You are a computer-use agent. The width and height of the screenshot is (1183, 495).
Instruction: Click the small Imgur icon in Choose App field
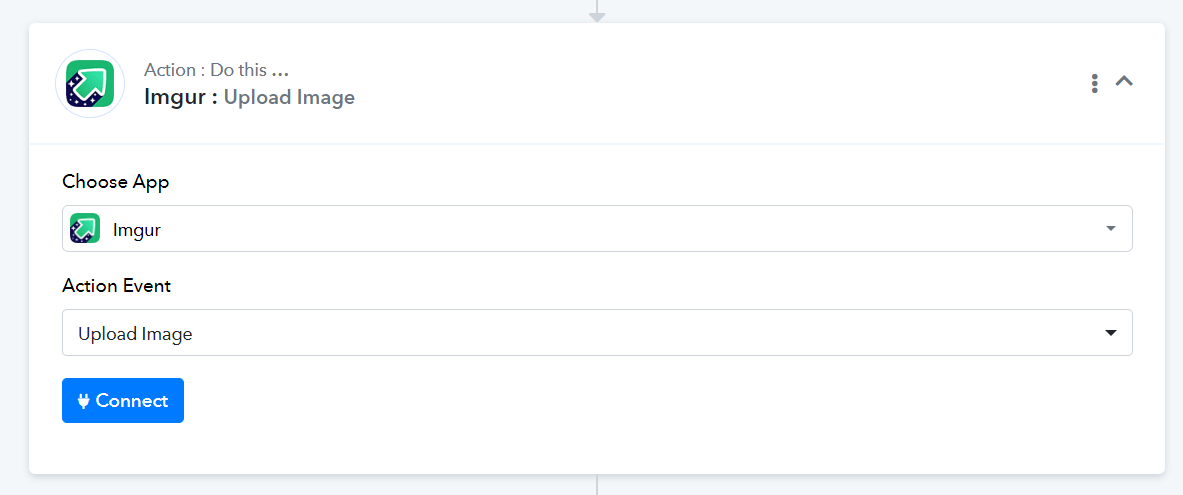click(x=85, y=228)
